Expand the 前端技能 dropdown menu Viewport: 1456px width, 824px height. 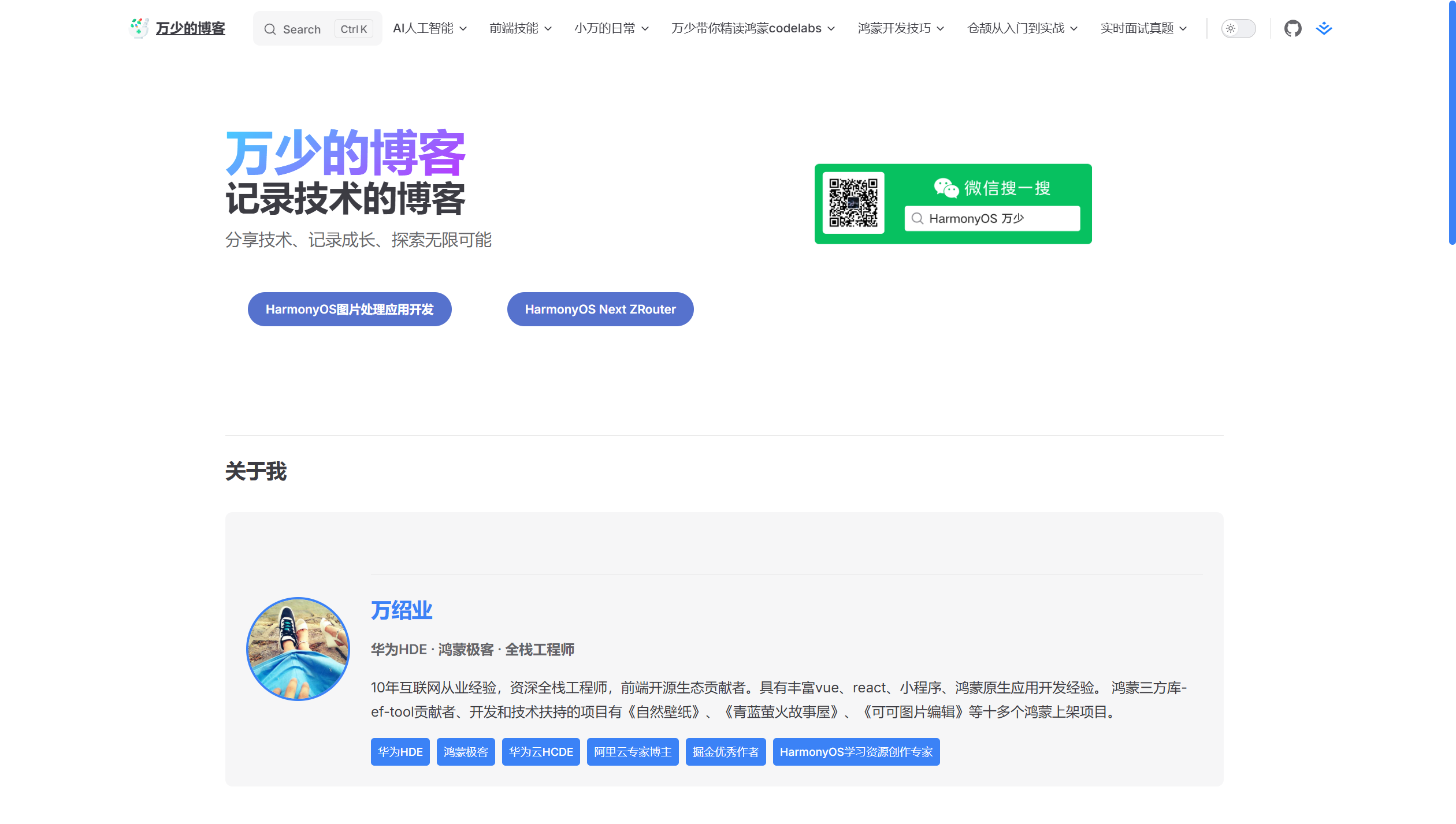(521, 28)
